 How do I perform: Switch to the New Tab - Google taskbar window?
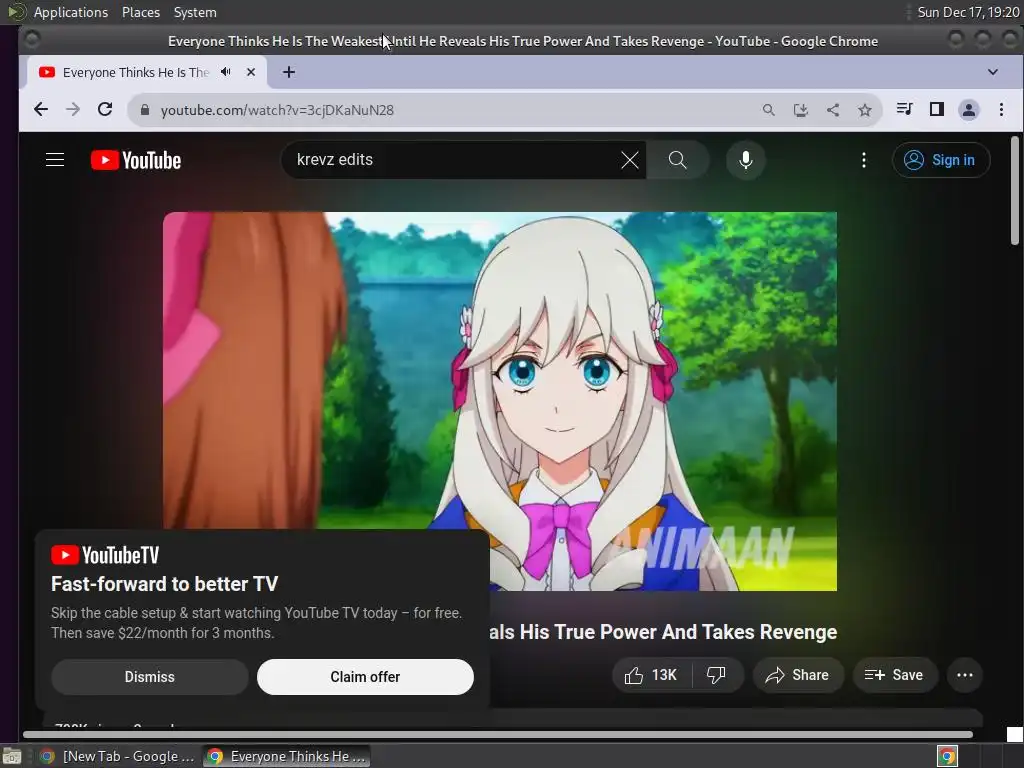point(116,756)
